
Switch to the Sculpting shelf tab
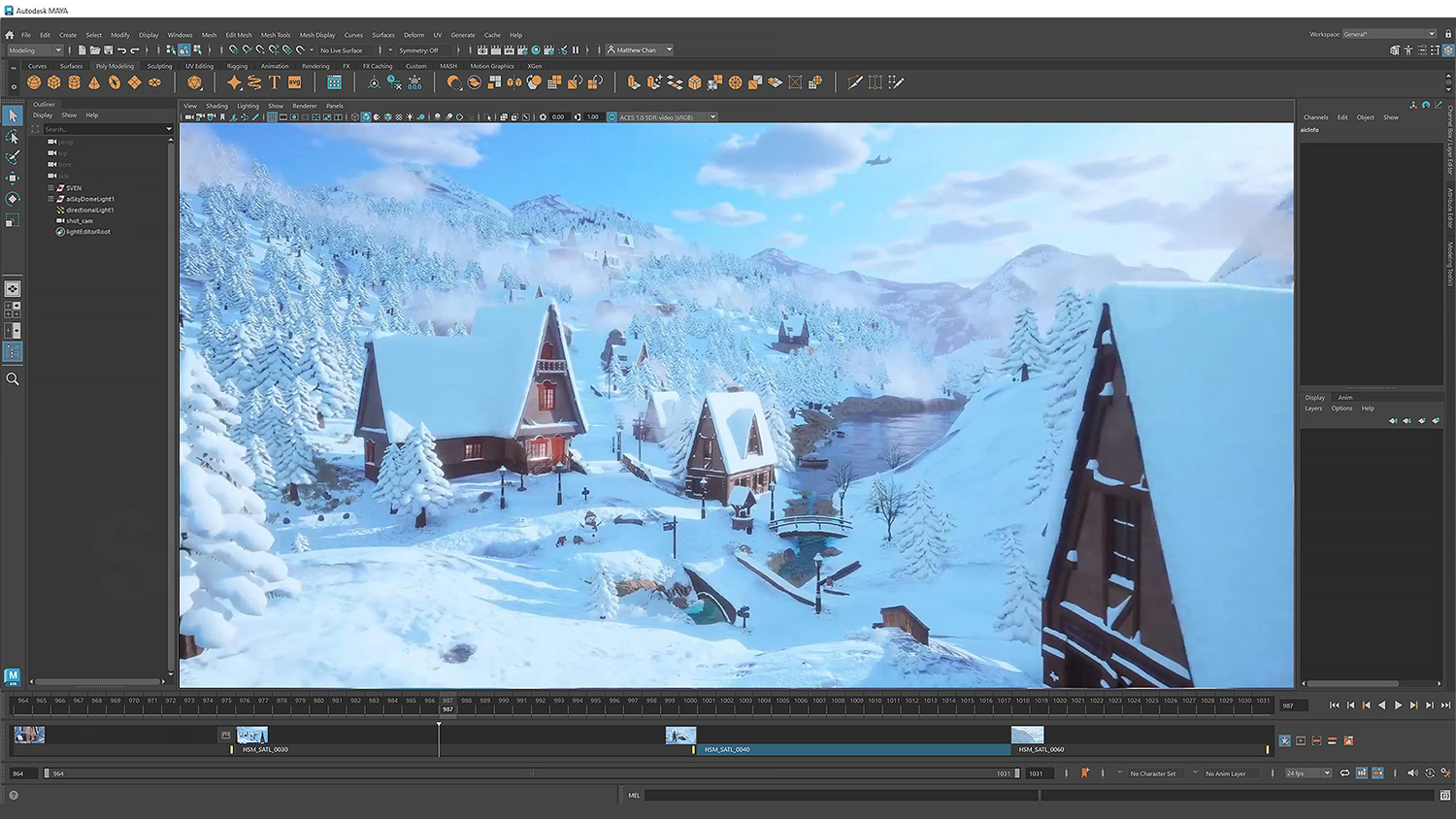(159, 66)
